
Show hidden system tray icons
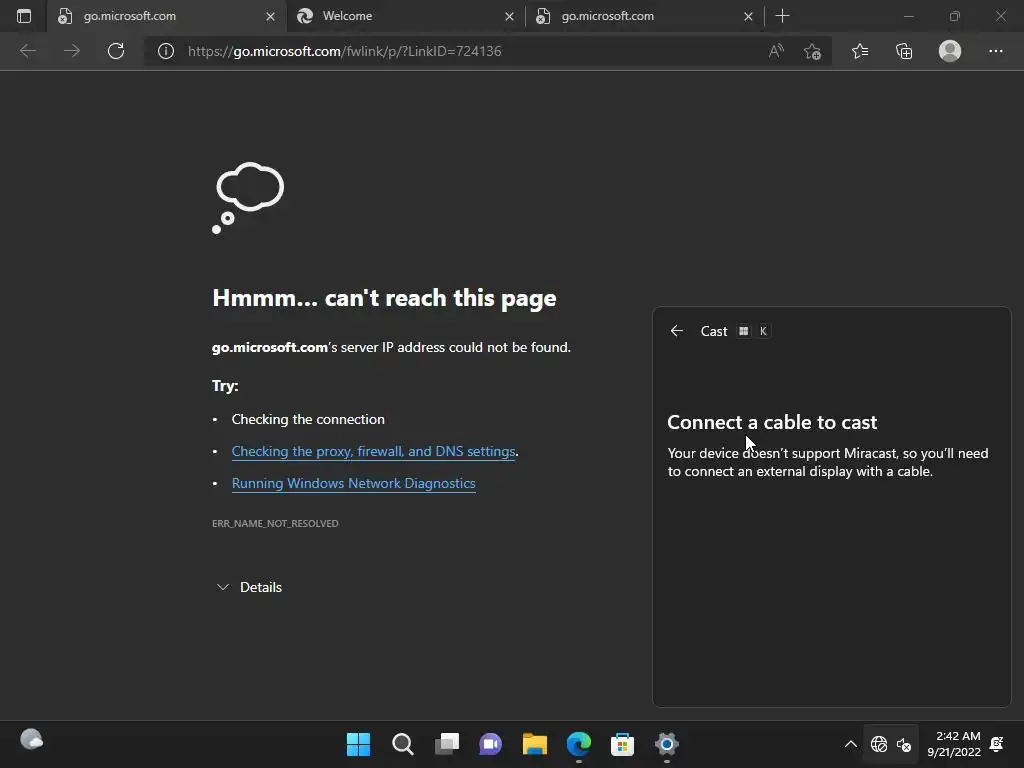pyautogui.click(x=850, y=744)
